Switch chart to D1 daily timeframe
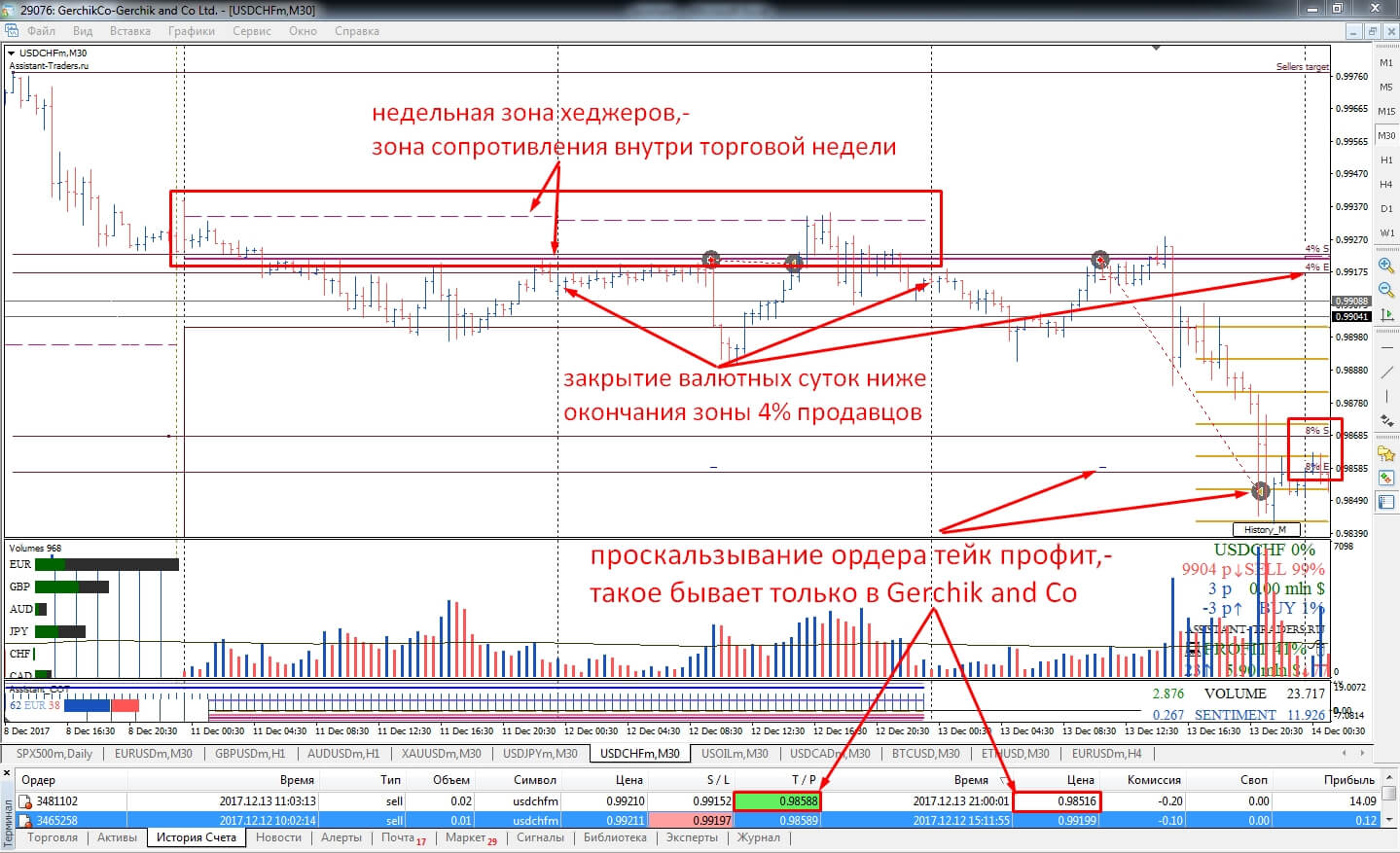The height and width of the screenshot is (853, 1400). pos(1386,208)
